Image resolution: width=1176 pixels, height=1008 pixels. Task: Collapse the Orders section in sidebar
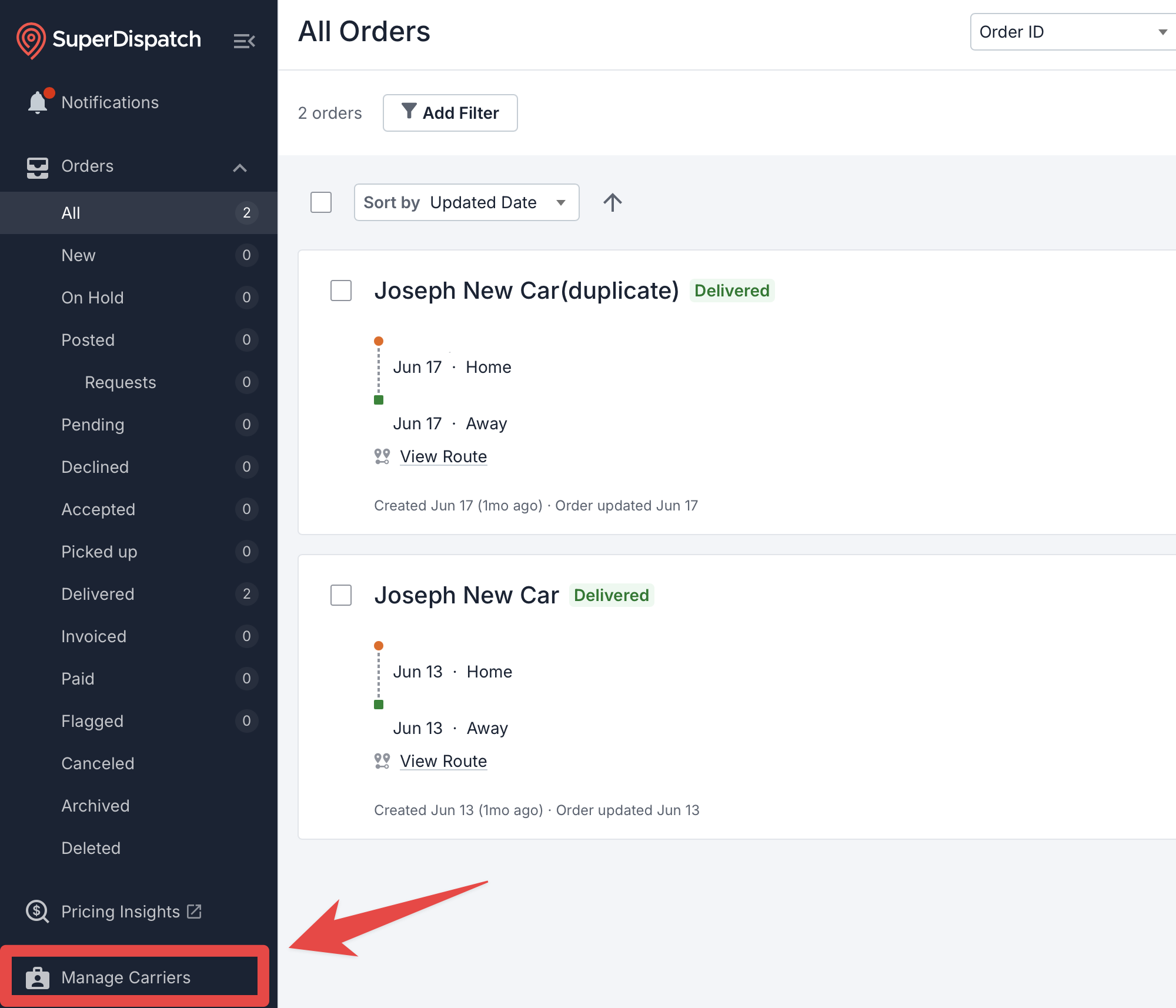click(240, 167)
